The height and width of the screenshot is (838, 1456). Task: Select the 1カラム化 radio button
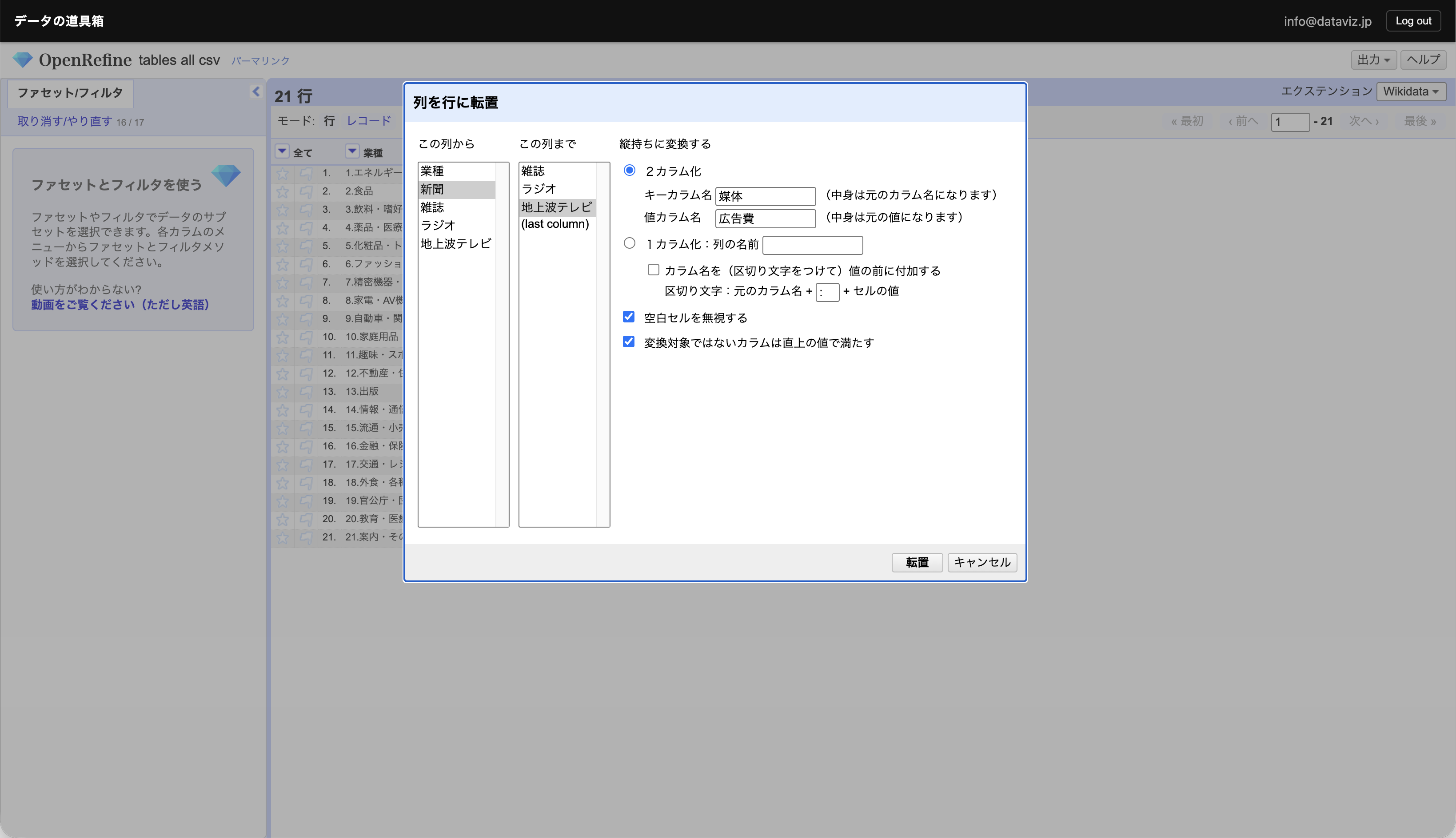pyautogui.click(x=629, y=243)
